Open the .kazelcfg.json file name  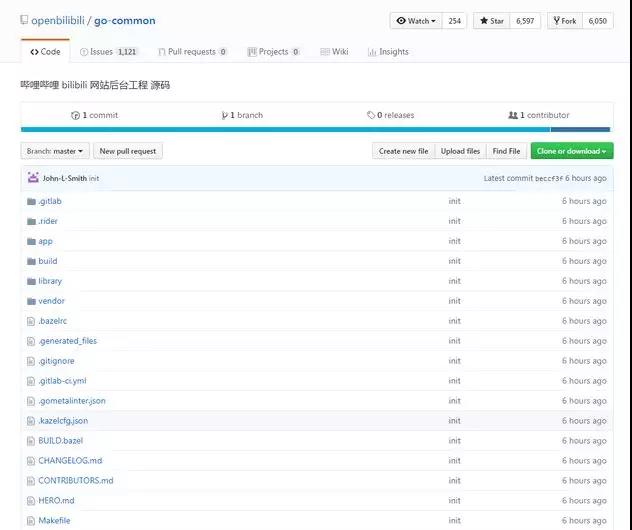63,421
